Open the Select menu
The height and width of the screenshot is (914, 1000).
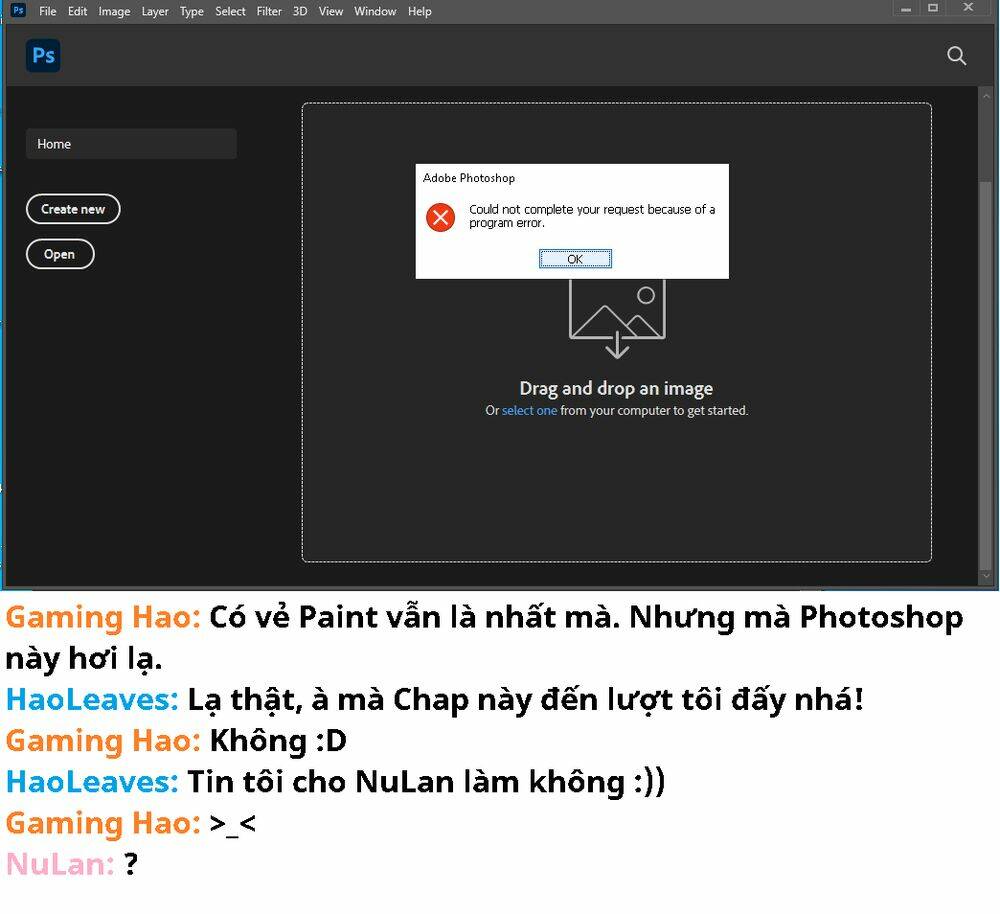[230, 12]
